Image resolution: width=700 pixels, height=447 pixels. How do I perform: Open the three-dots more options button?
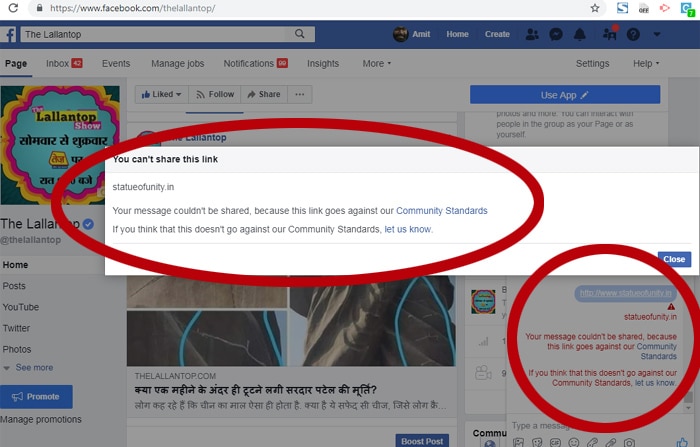[x=300, y=94]
